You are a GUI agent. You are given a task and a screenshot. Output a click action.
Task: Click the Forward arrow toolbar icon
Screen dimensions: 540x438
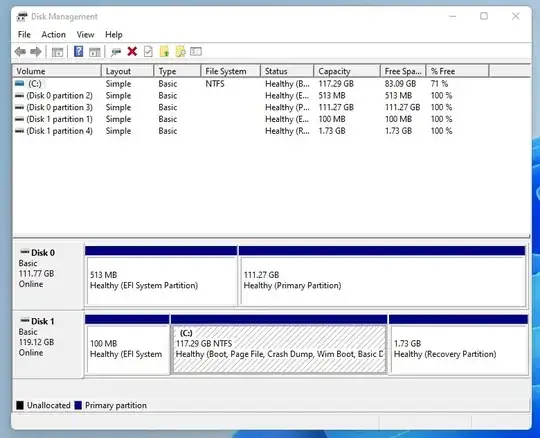pos(36,52)
